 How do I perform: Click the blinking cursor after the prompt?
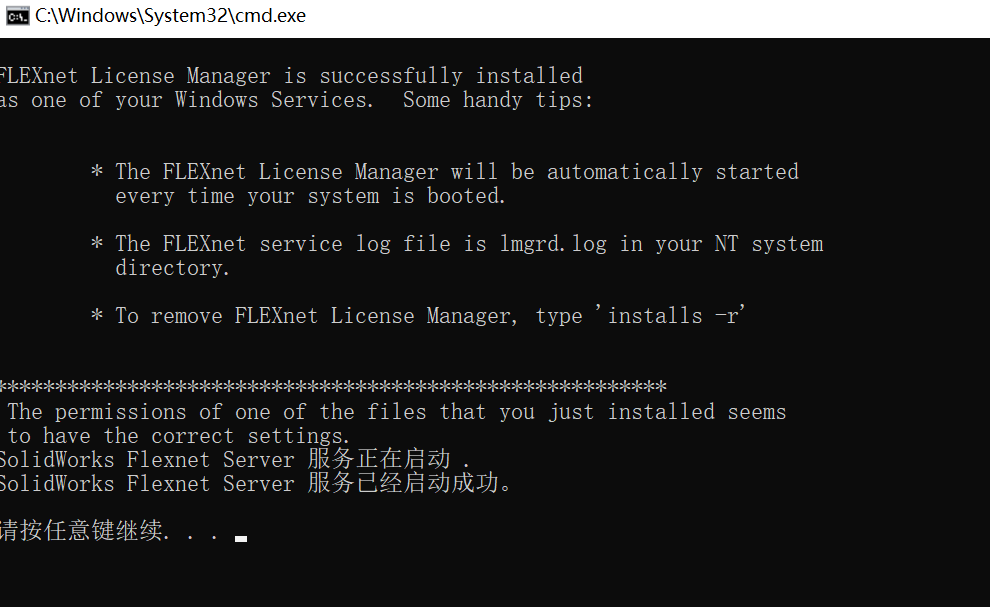point(241,539)
